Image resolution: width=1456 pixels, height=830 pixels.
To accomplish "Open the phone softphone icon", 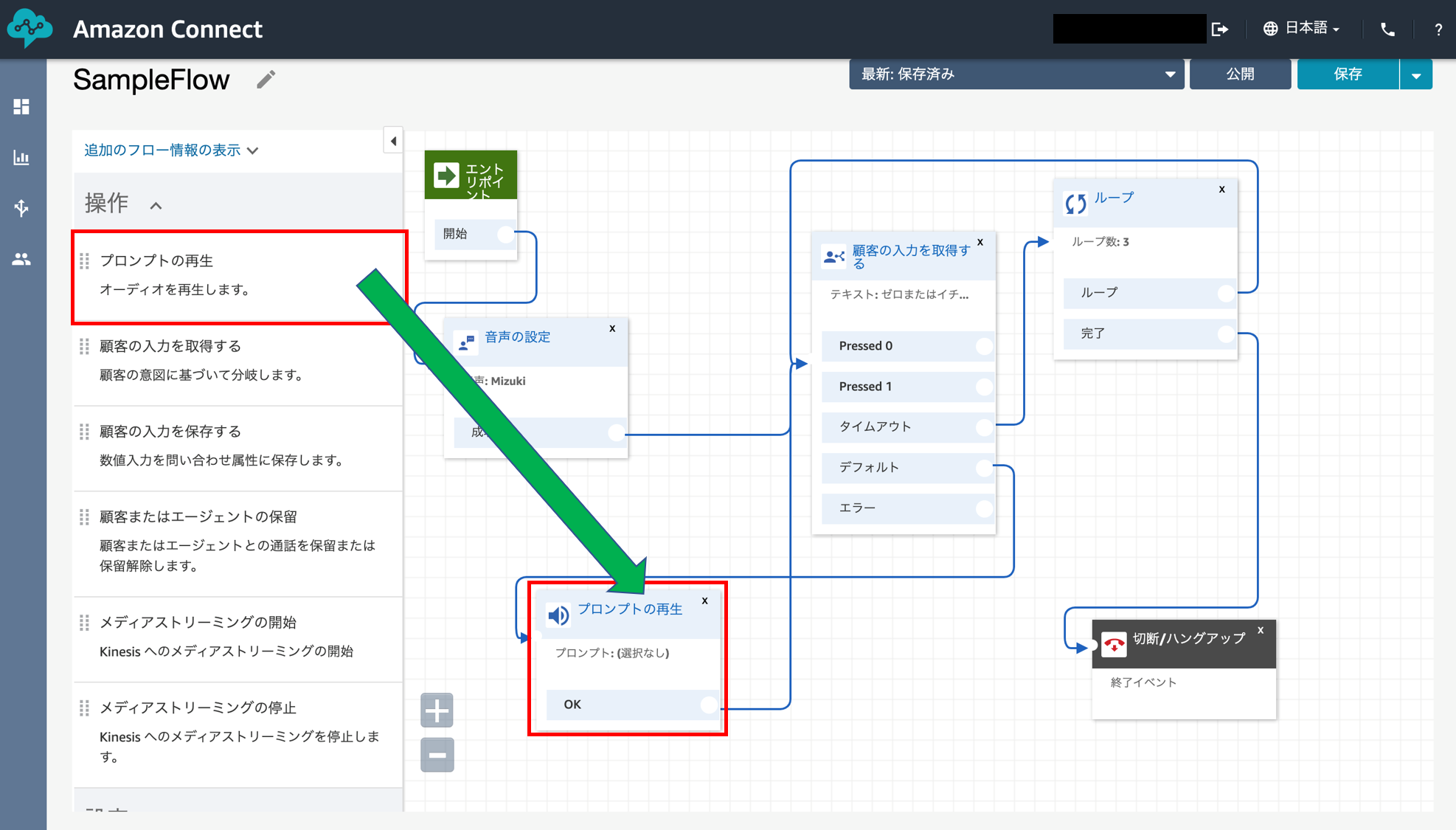I will coord(1387,30).
